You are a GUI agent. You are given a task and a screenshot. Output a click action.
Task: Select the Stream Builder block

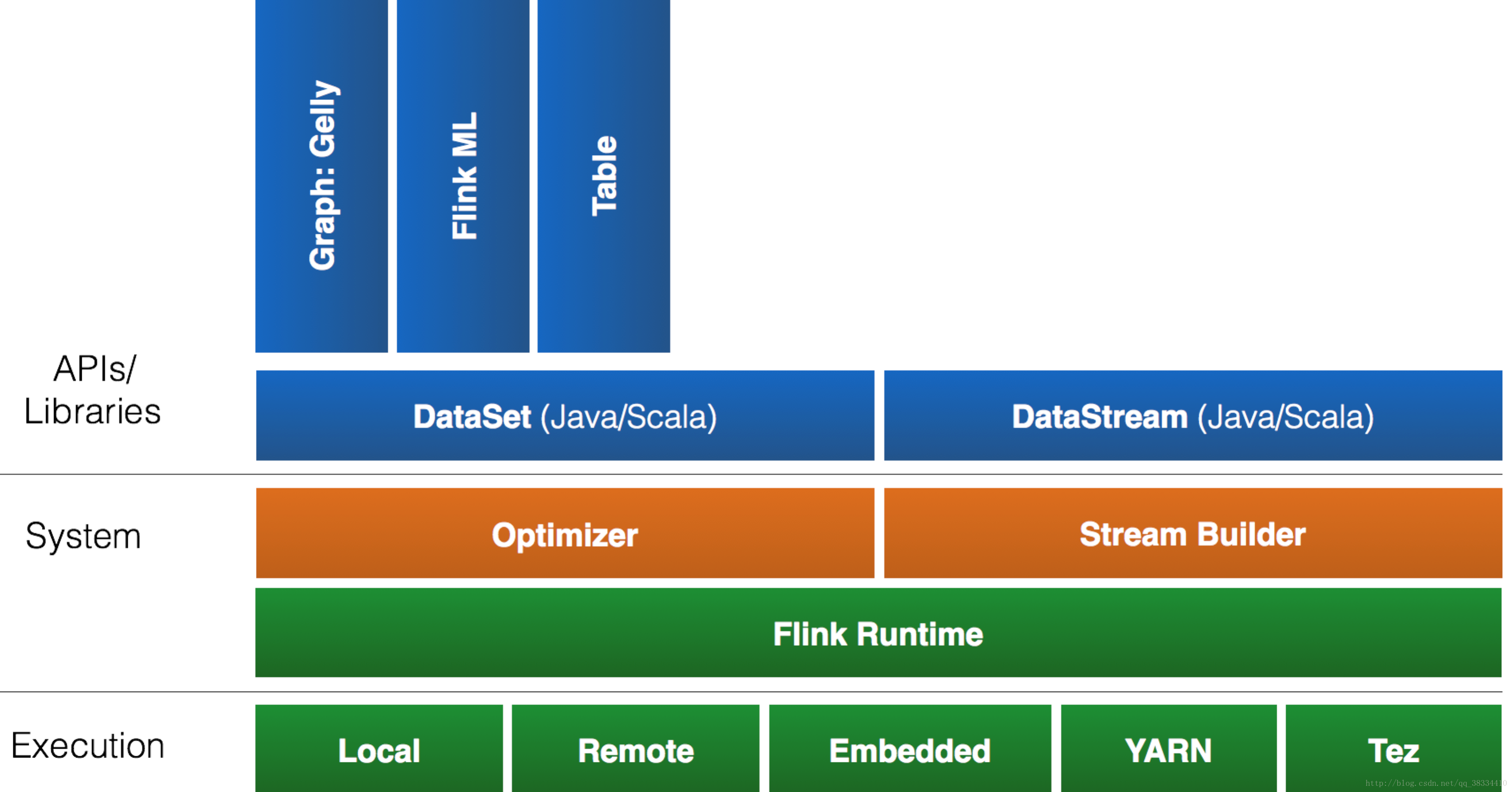(x=1193, y=533)
